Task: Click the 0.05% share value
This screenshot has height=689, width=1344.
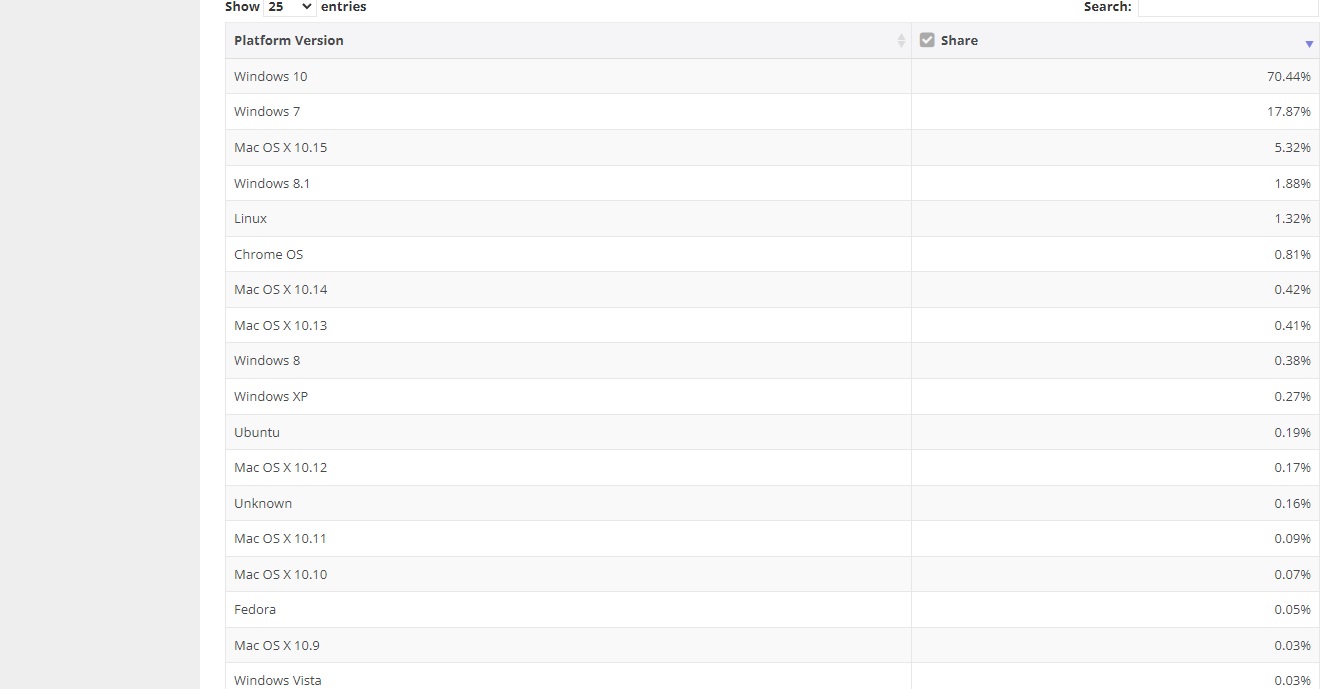Action: [1292, 609]
